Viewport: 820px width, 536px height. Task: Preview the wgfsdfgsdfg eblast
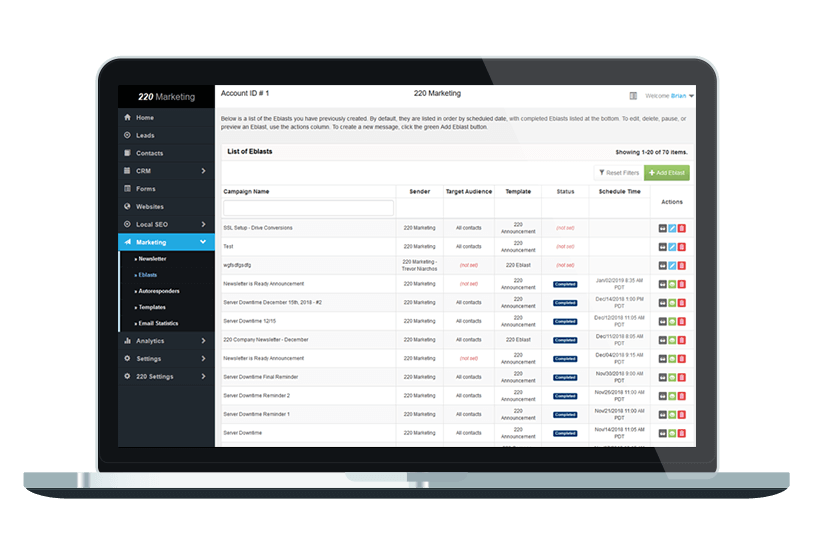point(662,265)
